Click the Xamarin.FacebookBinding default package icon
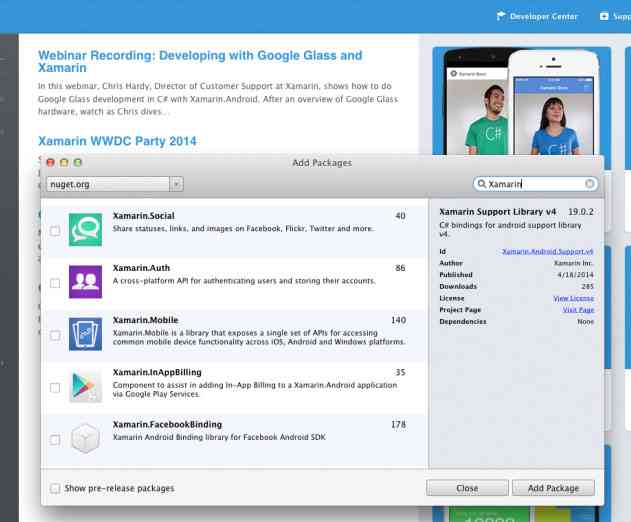Image resolution: width=631 pixels, height=522 pixels. pyautogui.click(x=85, y=439)
